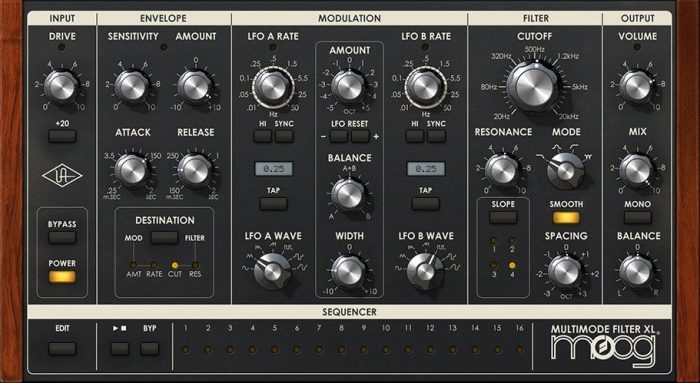
Task: Click the LFO A rate display field
Action: 274,169
